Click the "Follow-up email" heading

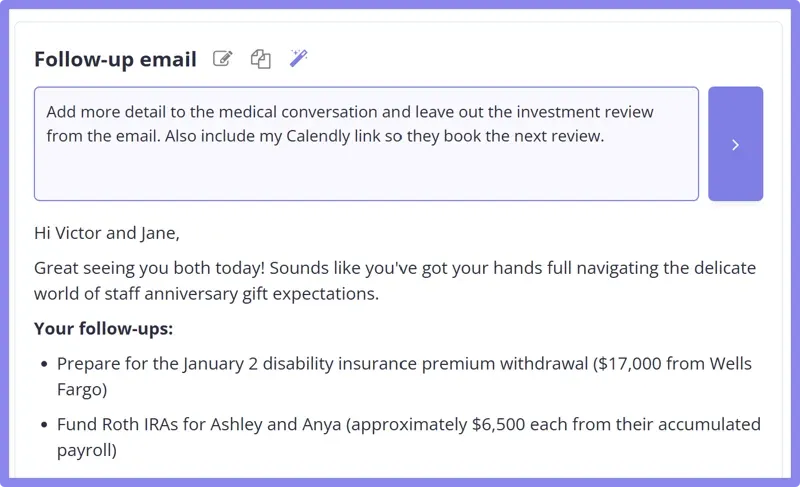pos(115,59)
